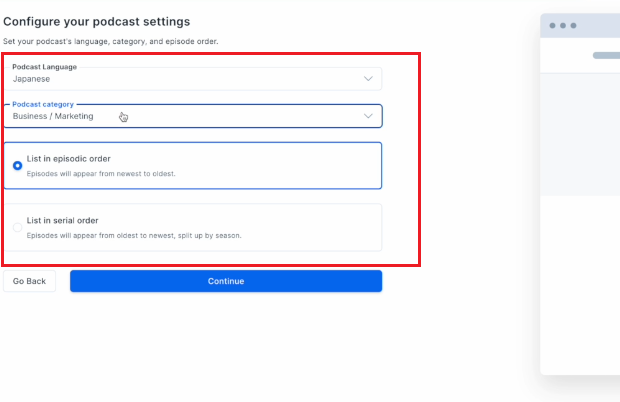Click the blue Continue button
This screenshot has height=402, width=620.
[x=226, y=281]
